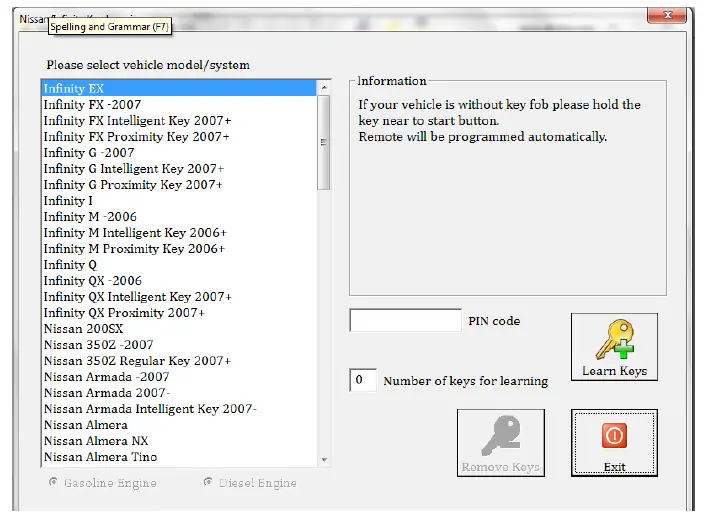Select Nissan Almera NX

pos(179,441)
